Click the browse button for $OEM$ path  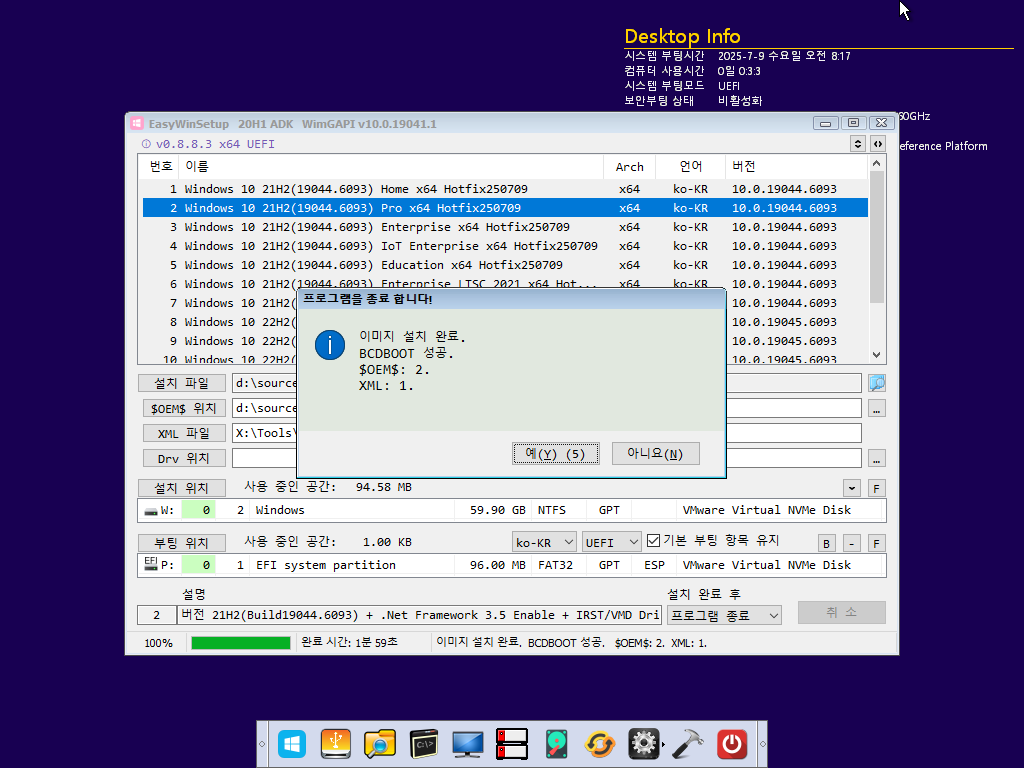tap(876, 408)
